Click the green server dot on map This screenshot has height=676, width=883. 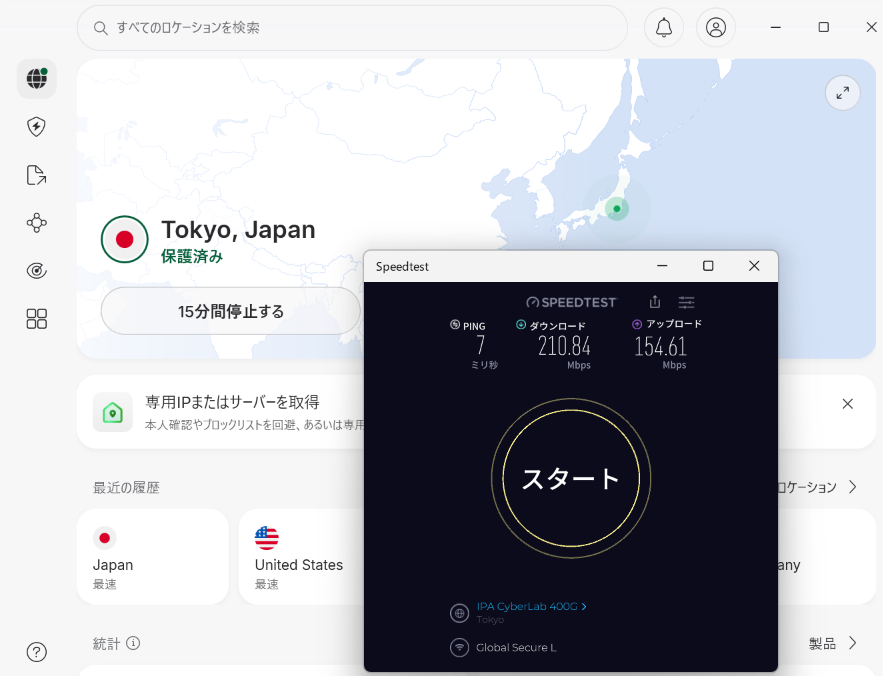coord(617,209)
